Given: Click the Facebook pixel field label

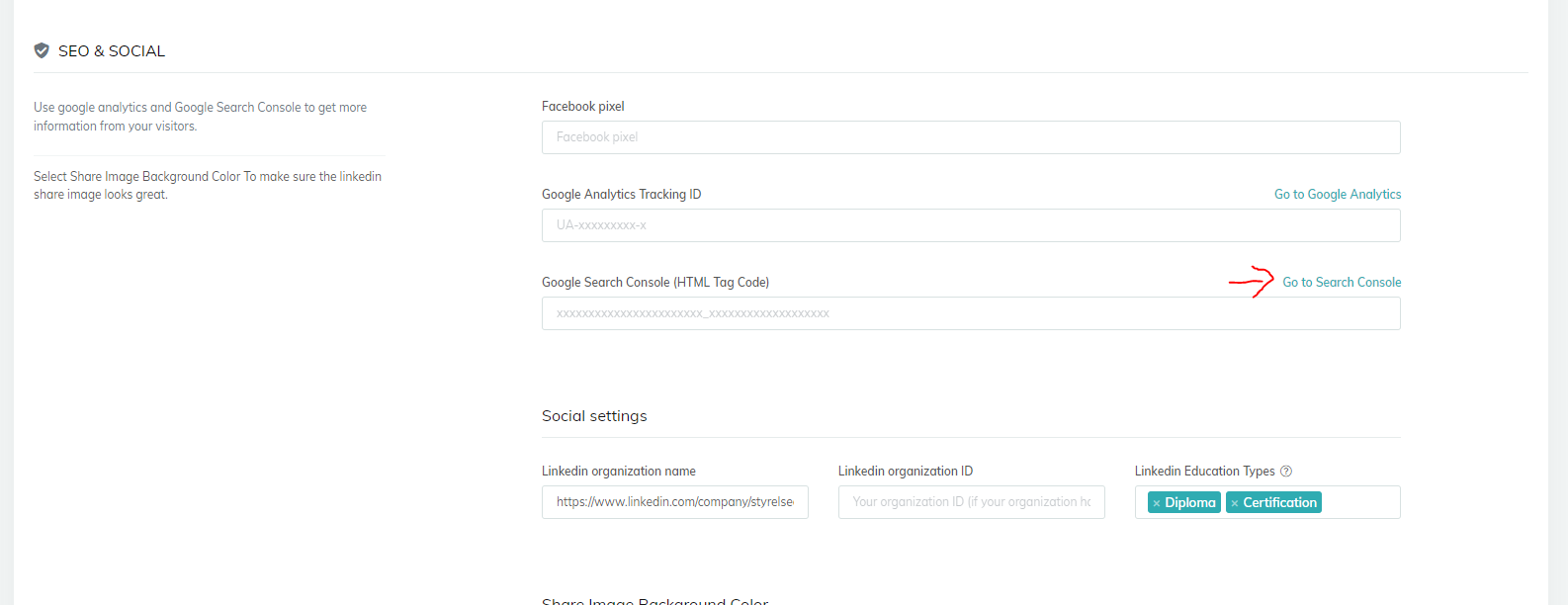Looking at the screenshot, I should 583,107.
